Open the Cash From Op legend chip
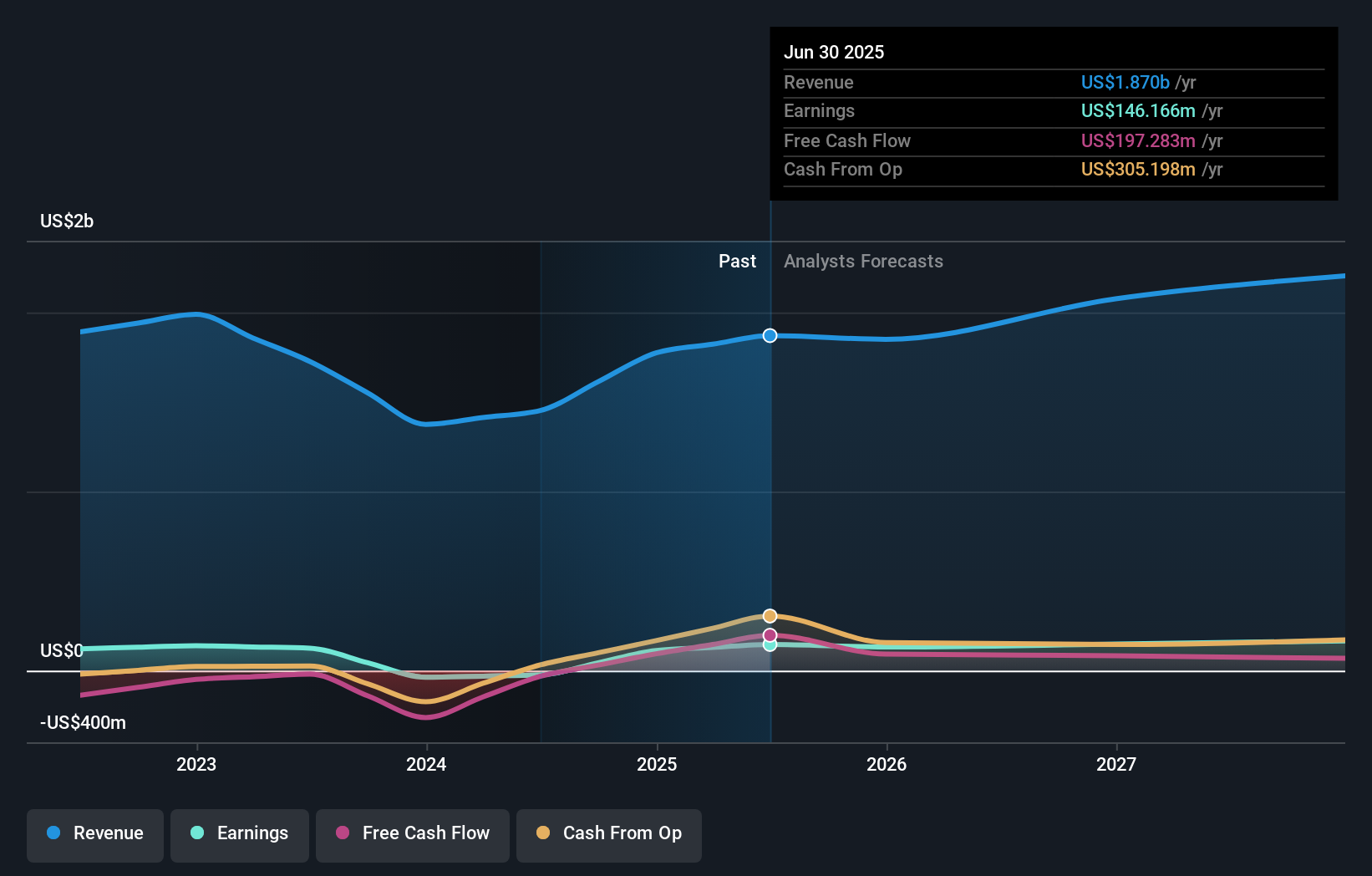 [608, 833]
